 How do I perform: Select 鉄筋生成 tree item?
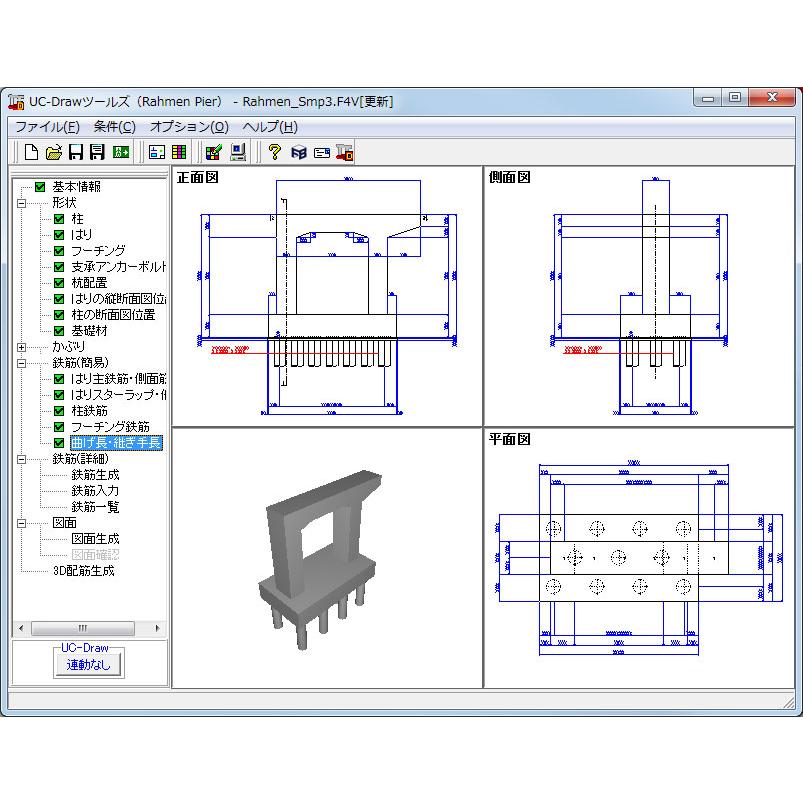(95, 475)
